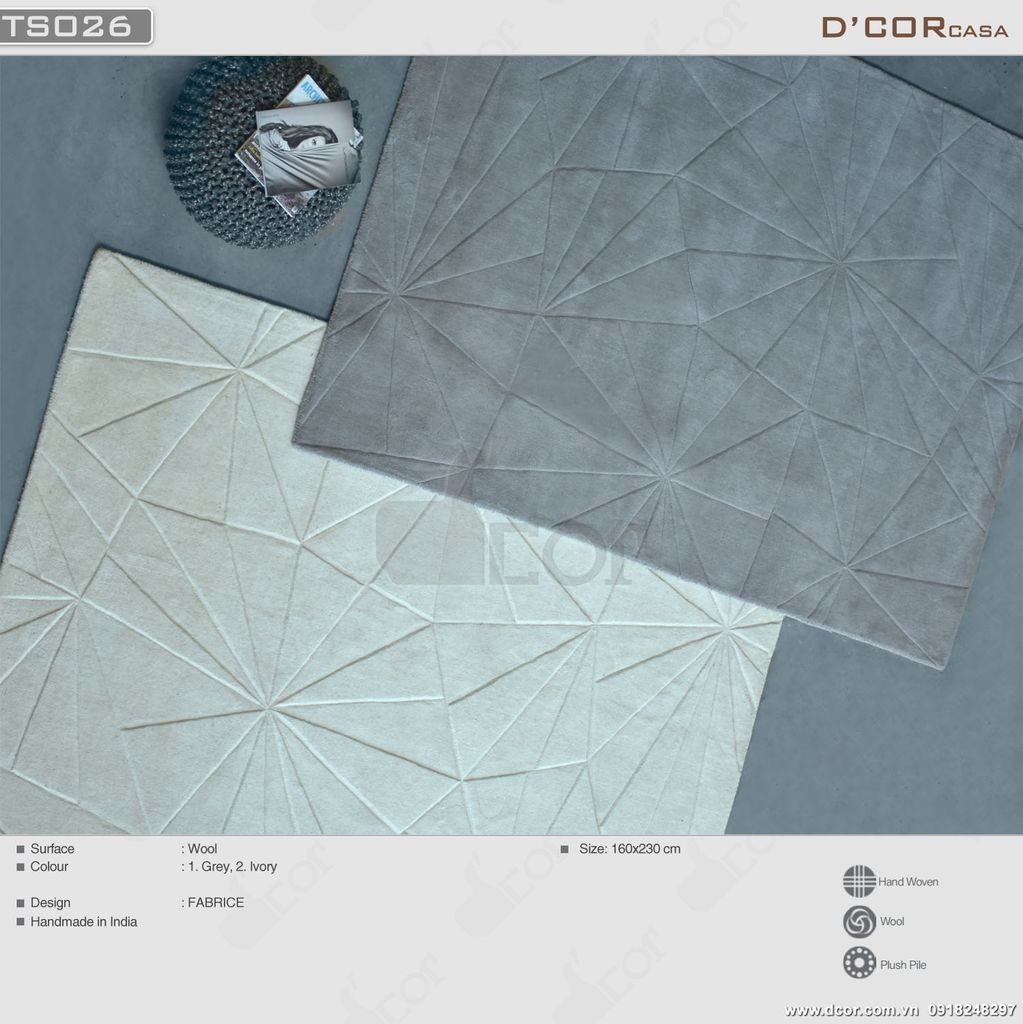
Task: Click the 'Surface' label
Action: [52, 848]
